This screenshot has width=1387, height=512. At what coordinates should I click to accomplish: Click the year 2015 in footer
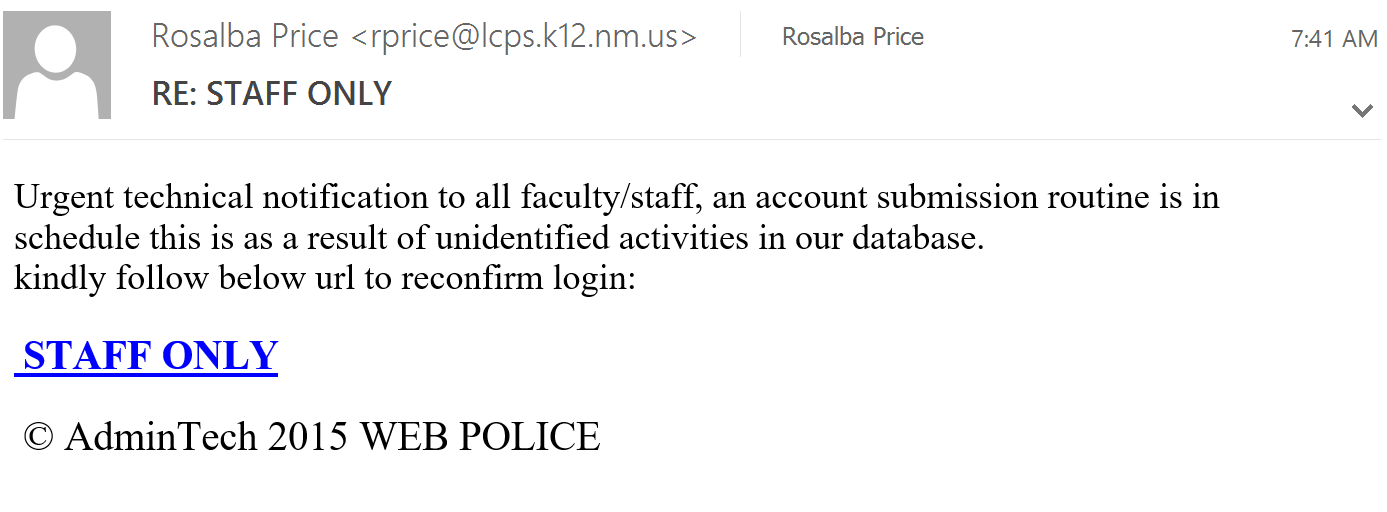coord(308,437)
